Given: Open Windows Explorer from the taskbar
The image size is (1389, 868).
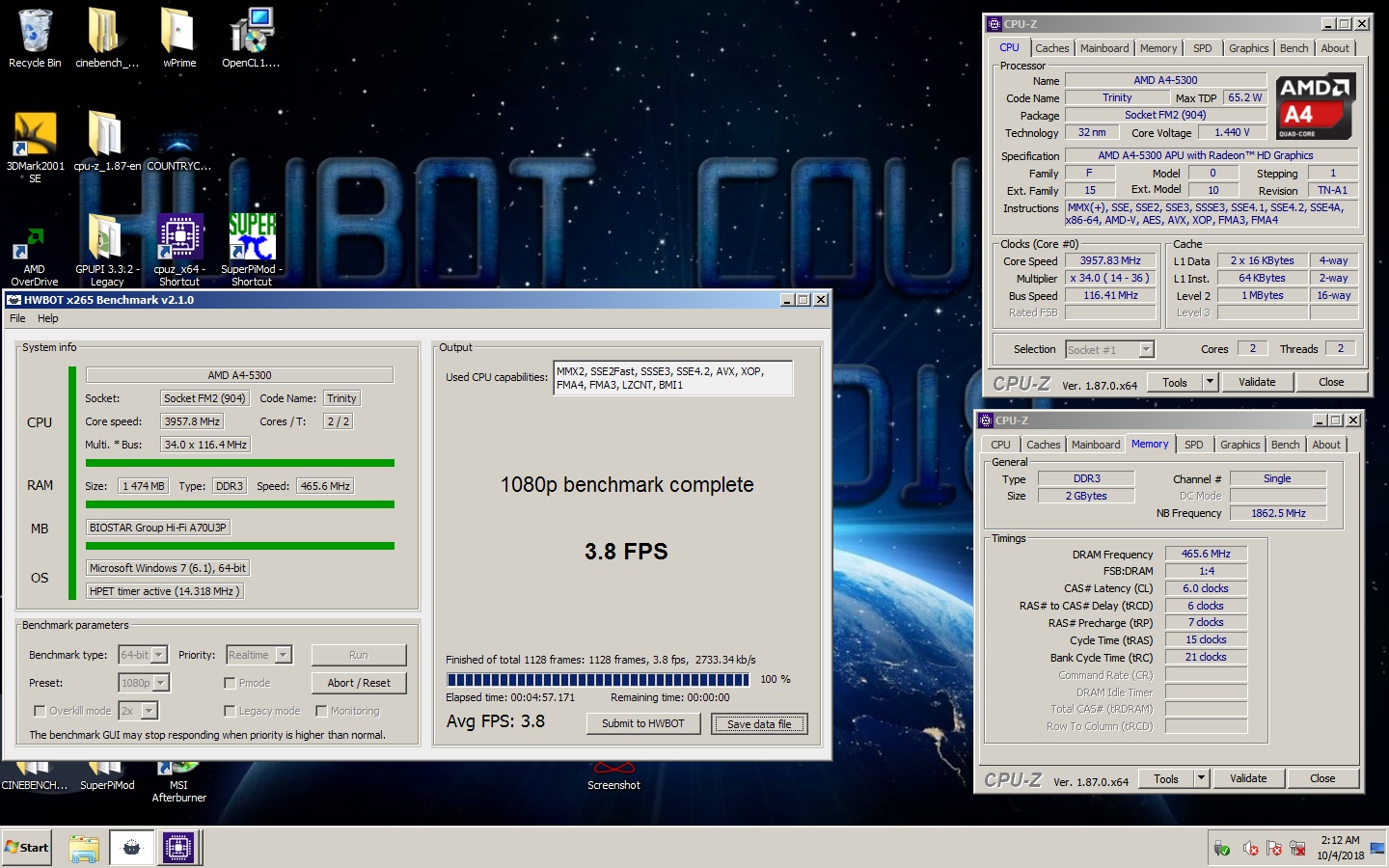Looking at the screenshot, I should click(84, 848).
